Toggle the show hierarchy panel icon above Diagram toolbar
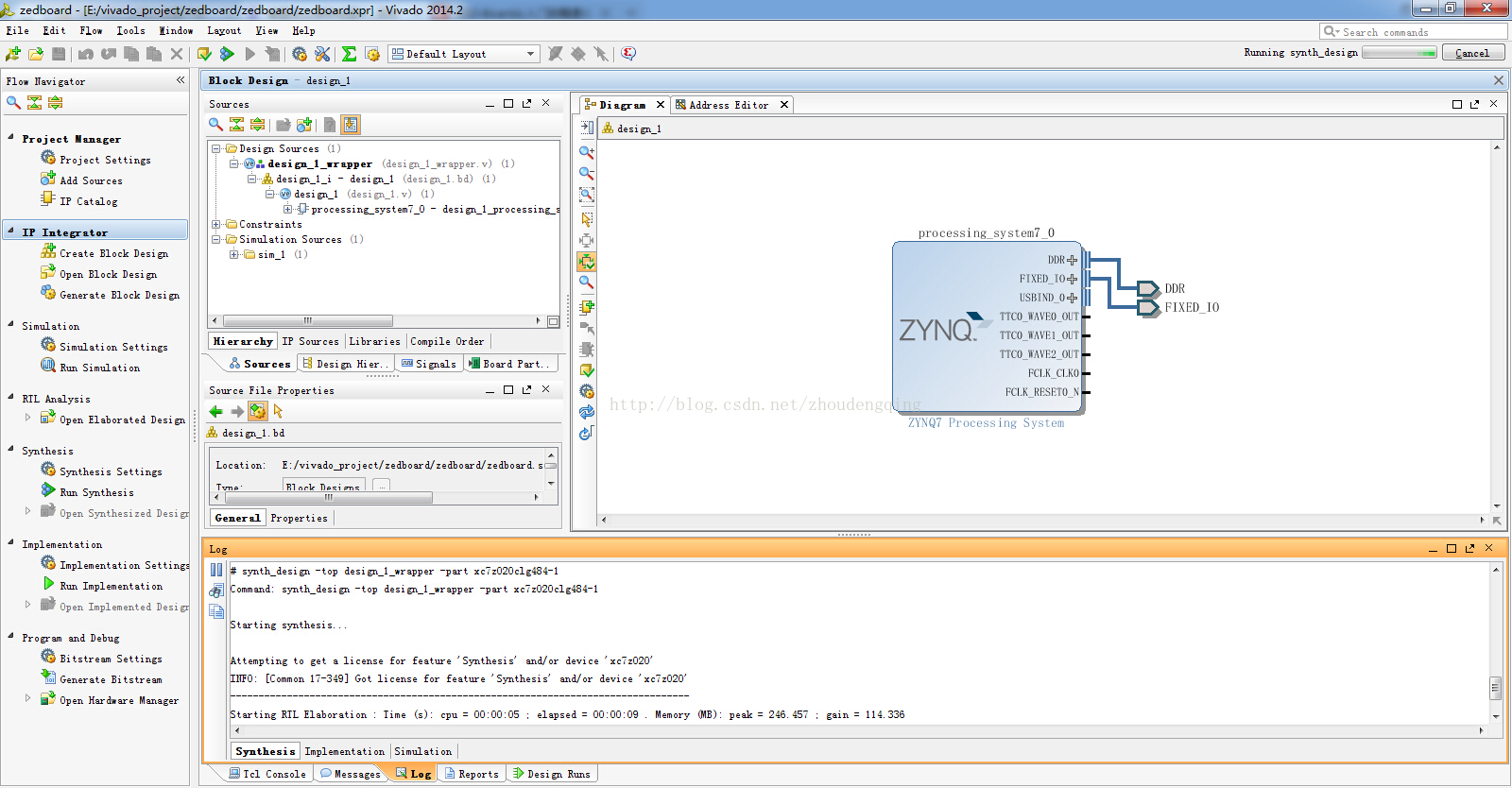This screenshot has width=1512, height=788. coord(587,127)
